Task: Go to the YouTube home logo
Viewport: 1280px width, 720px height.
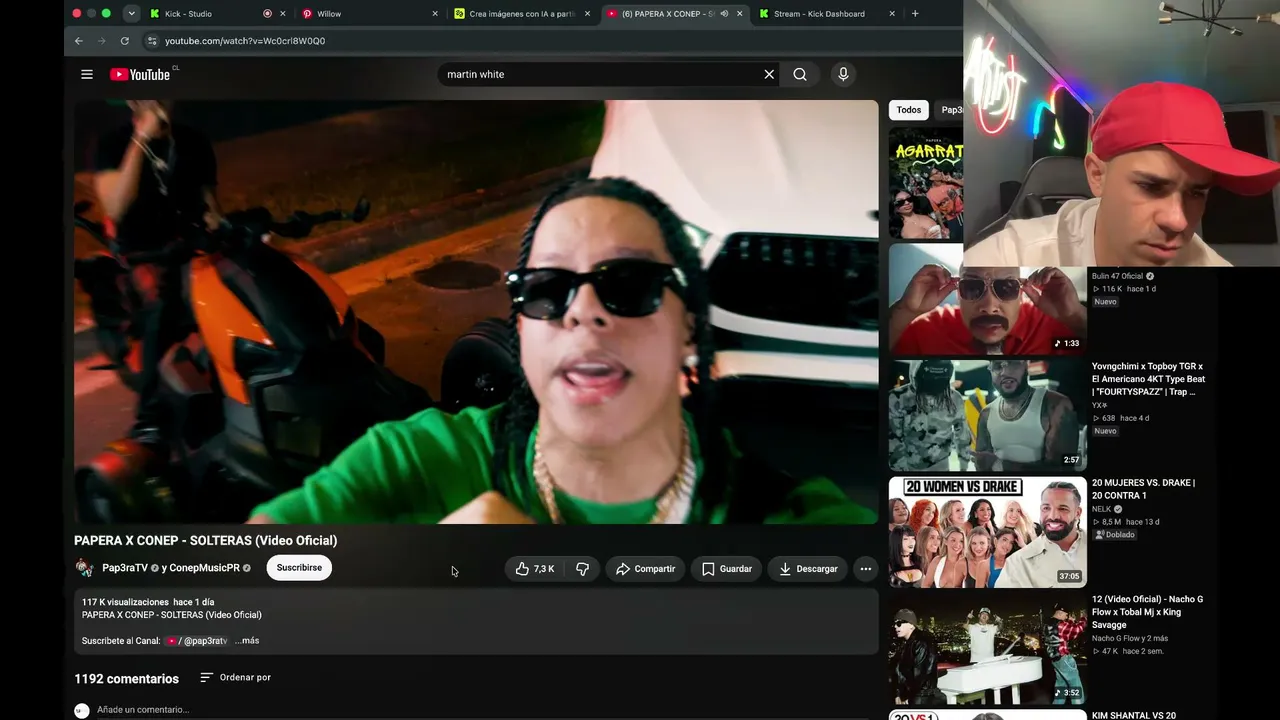Action: pyautogui.click(x=140, y=74)
